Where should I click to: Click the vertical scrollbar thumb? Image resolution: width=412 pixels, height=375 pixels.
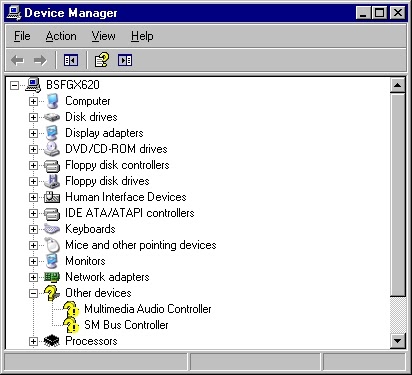397,195
